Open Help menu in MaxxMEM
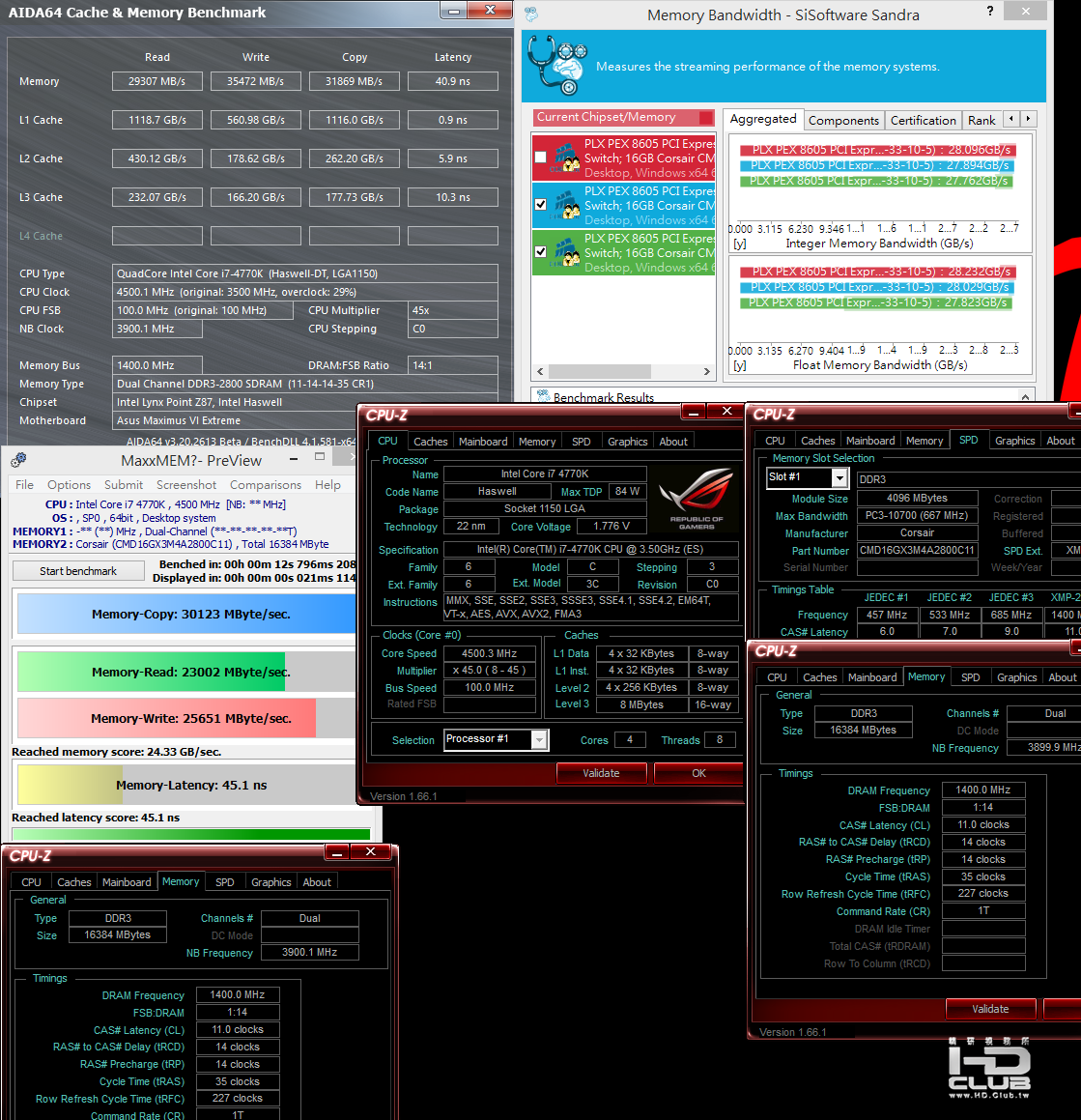 (x=327, y=484)
